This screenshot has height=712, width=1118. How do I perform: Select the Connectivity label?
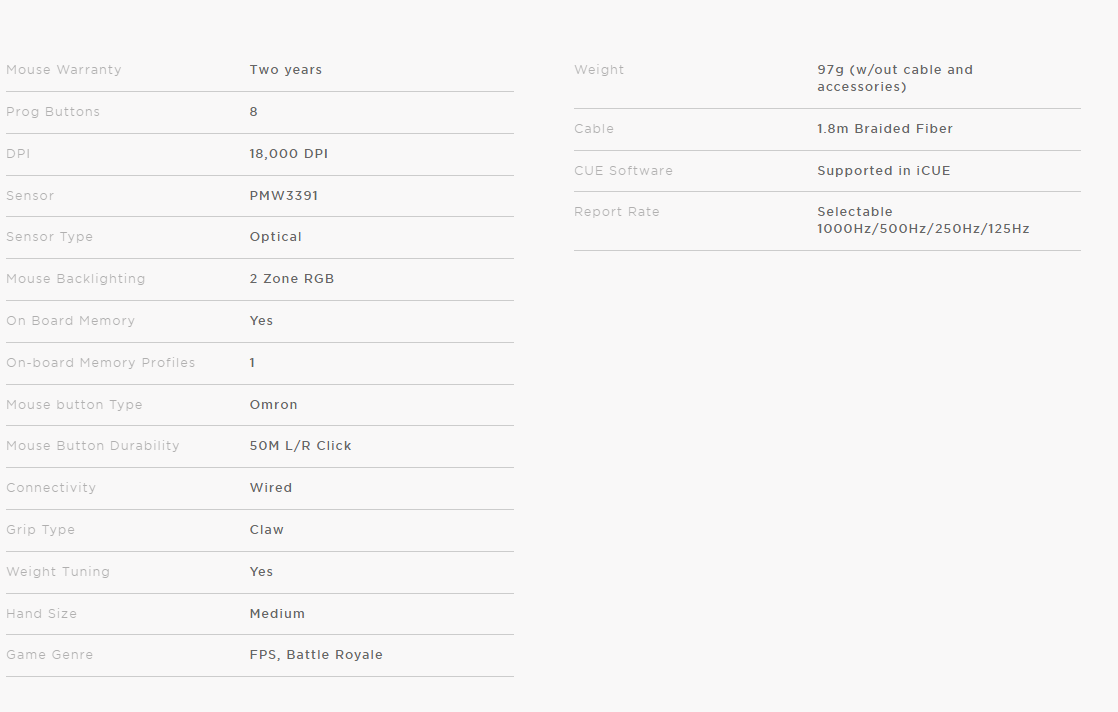tap(51, 488)
